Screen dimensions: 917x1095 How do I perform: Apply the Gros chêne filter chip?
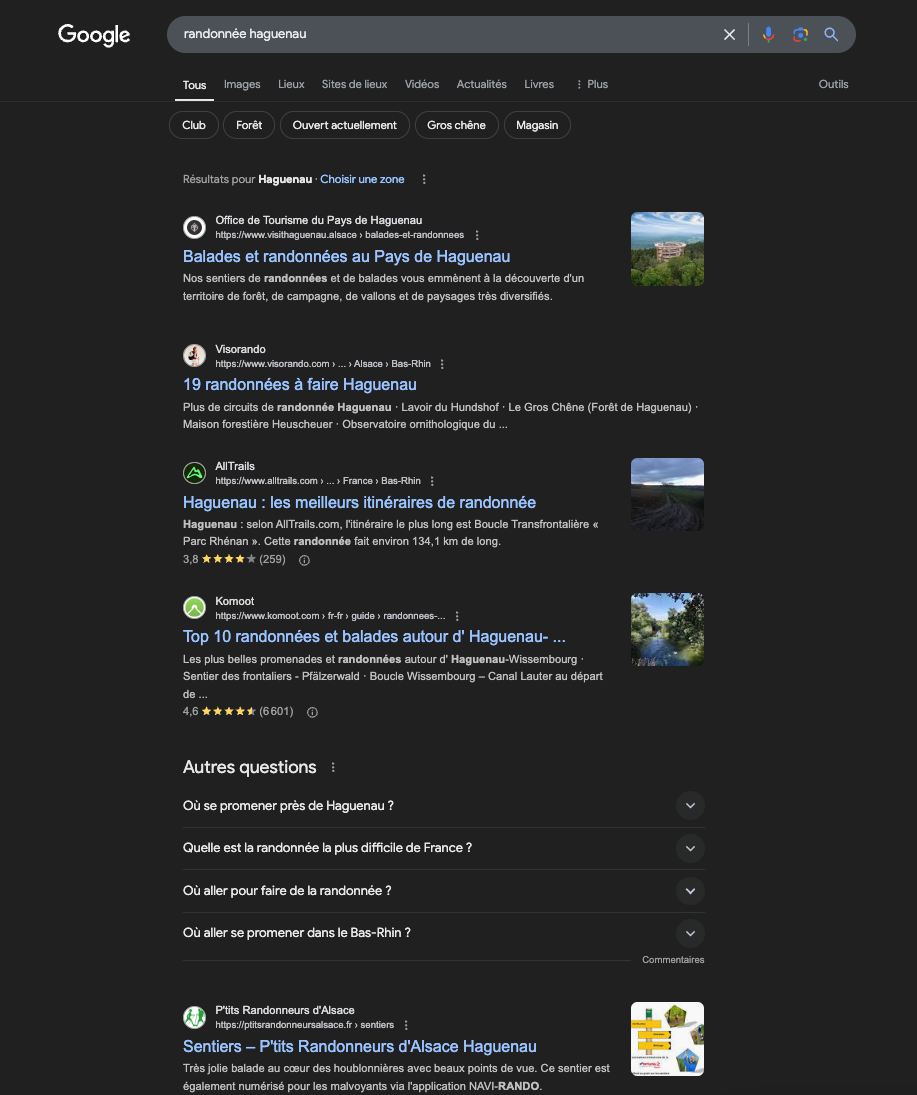coord(456,125)
